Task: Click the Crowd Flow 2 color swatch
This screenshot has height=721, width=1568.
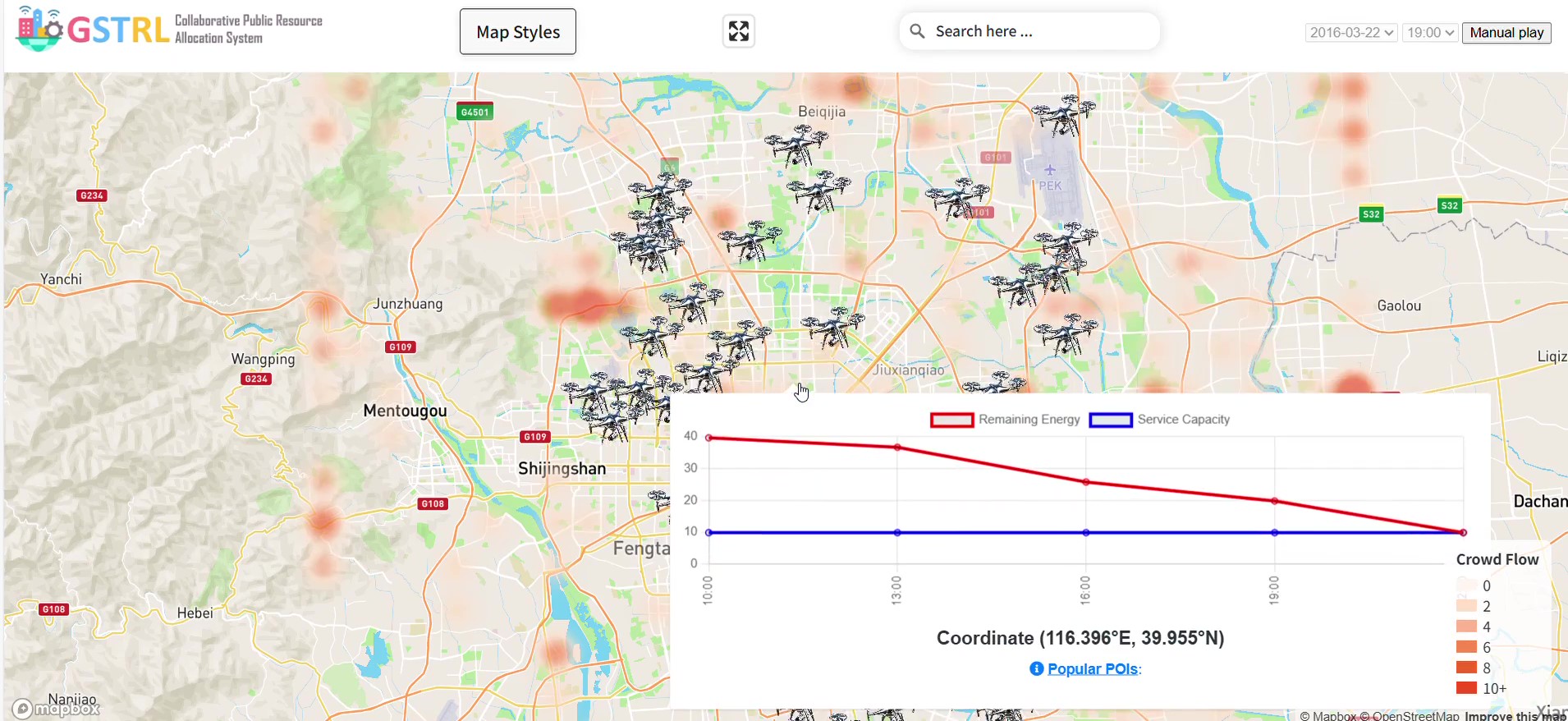Action: (1467, 606)
